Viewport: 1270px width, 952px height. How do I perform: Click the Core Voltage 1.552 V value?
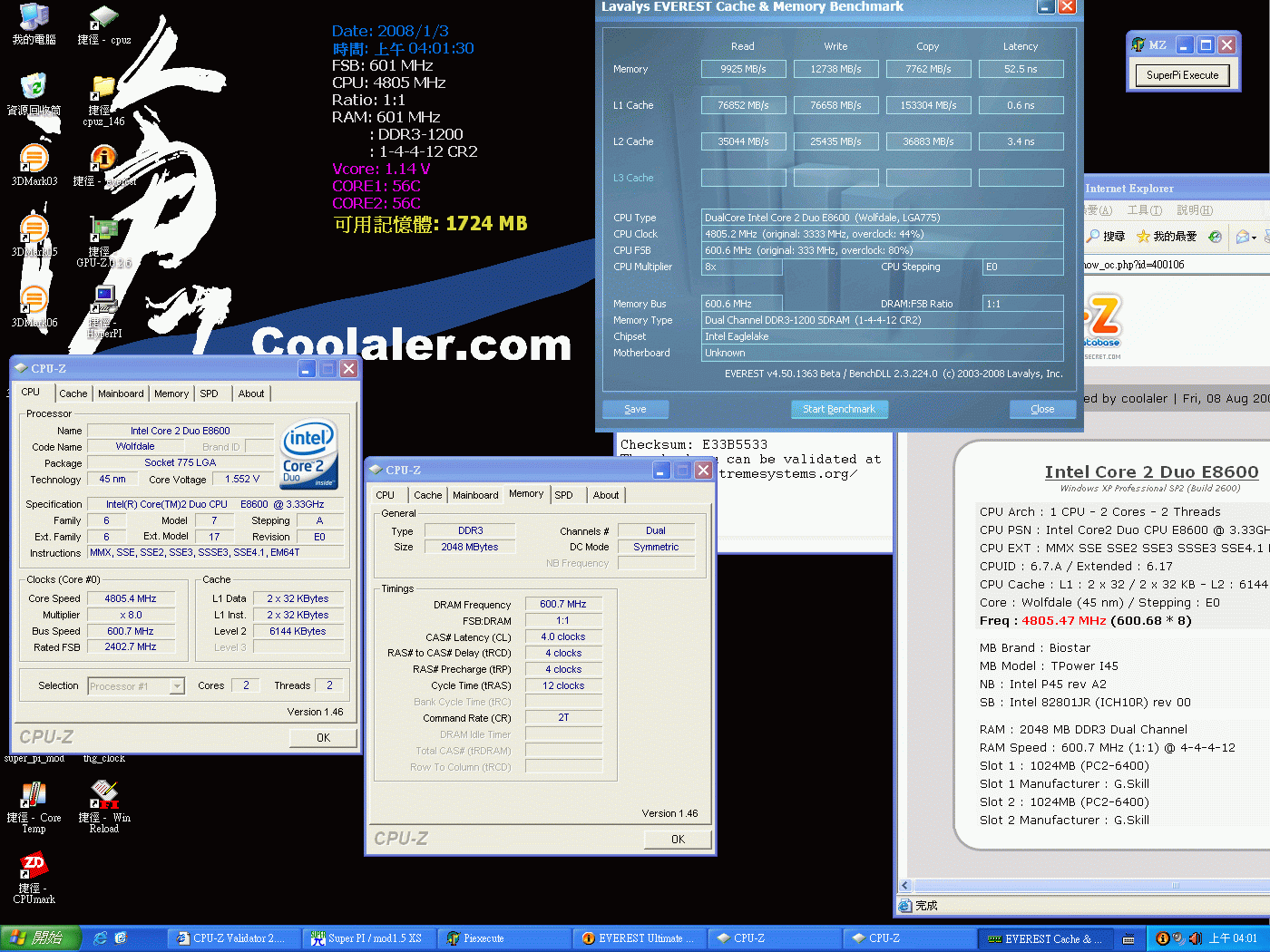pyautogui.click(x=242, y=479)
